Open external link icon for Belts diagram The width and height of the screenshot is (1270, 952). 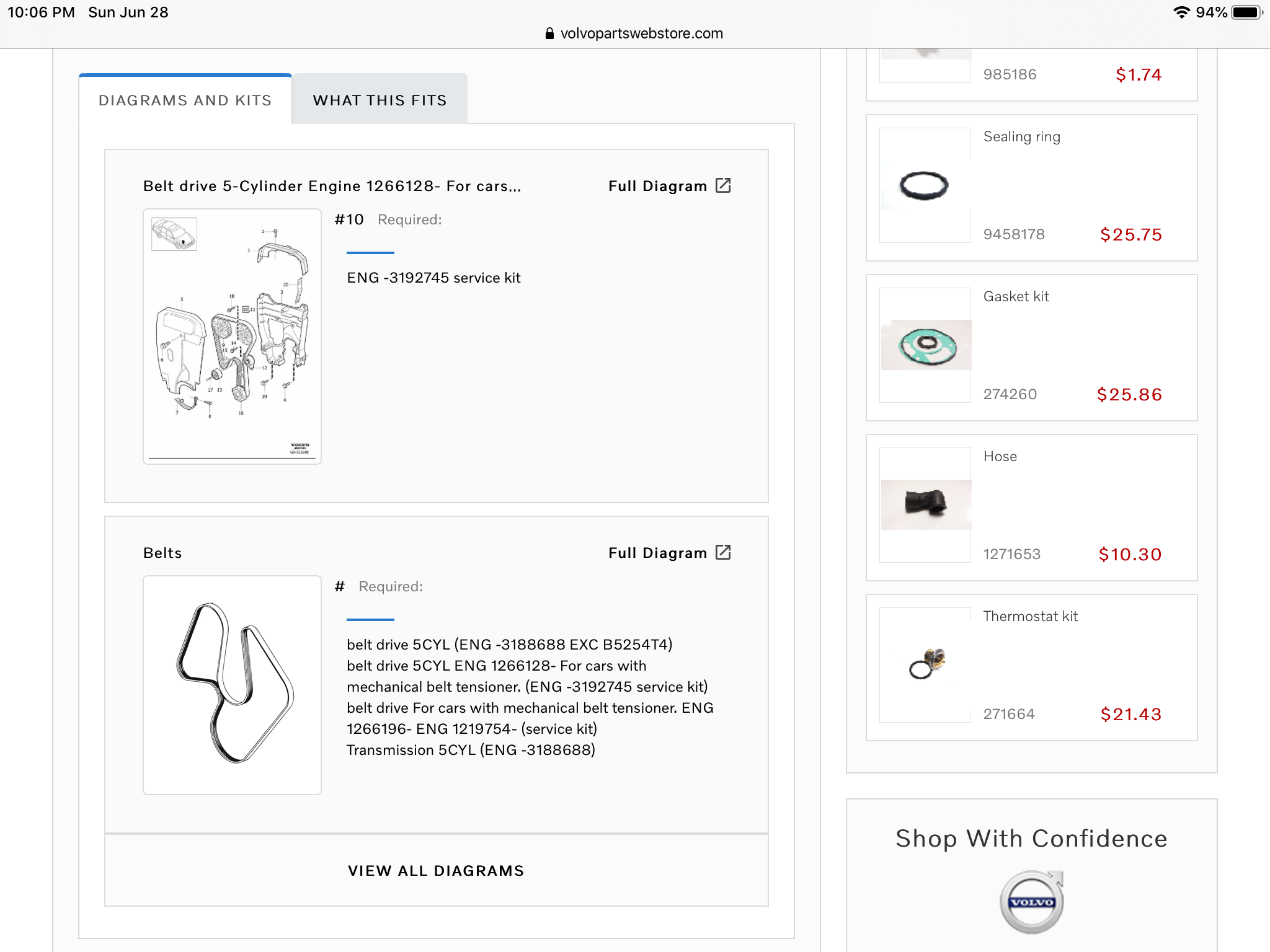tap(723, 552)
